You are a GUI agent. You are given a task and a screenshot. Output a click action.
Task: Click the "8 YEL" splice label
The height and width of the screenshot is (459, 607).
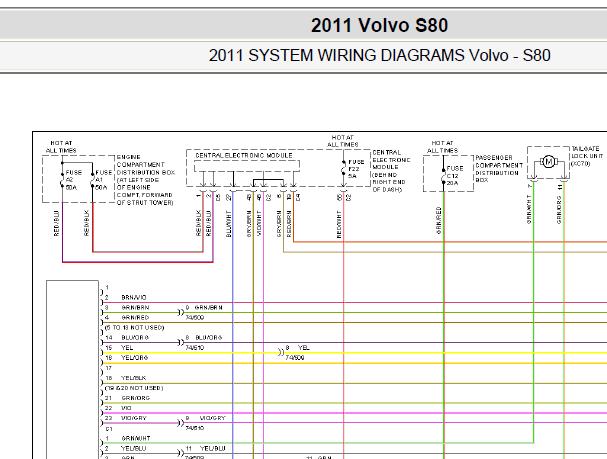pos(297,348)
